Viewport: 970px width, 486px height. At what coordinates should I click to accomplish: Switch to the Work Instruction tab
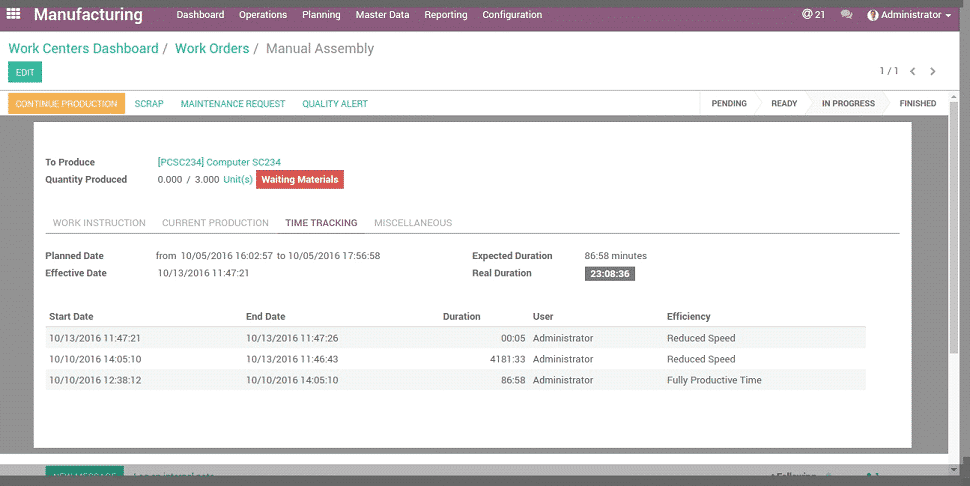pos(99,223)
